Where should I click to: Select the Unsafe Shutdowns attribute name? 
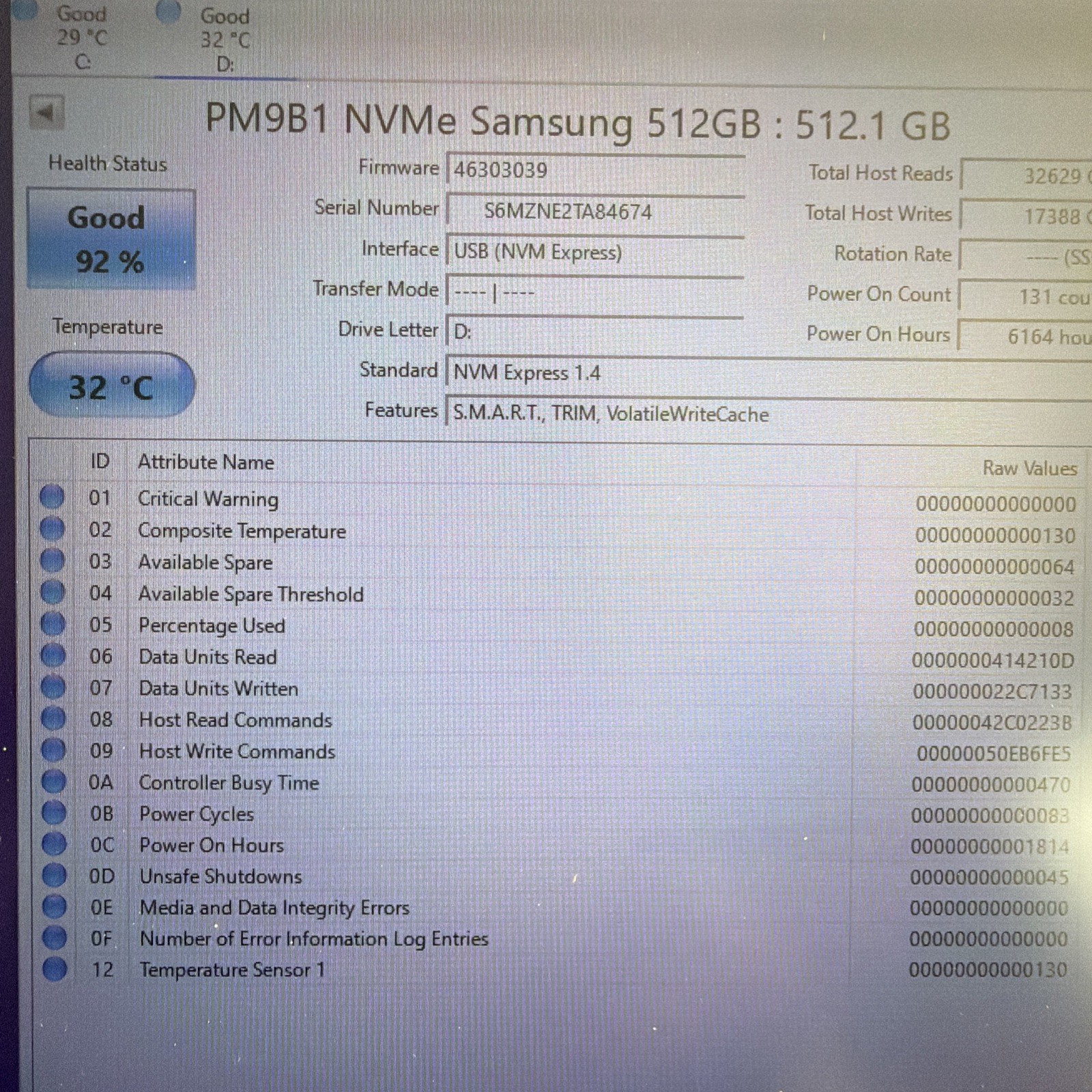(x=220, y=876)
